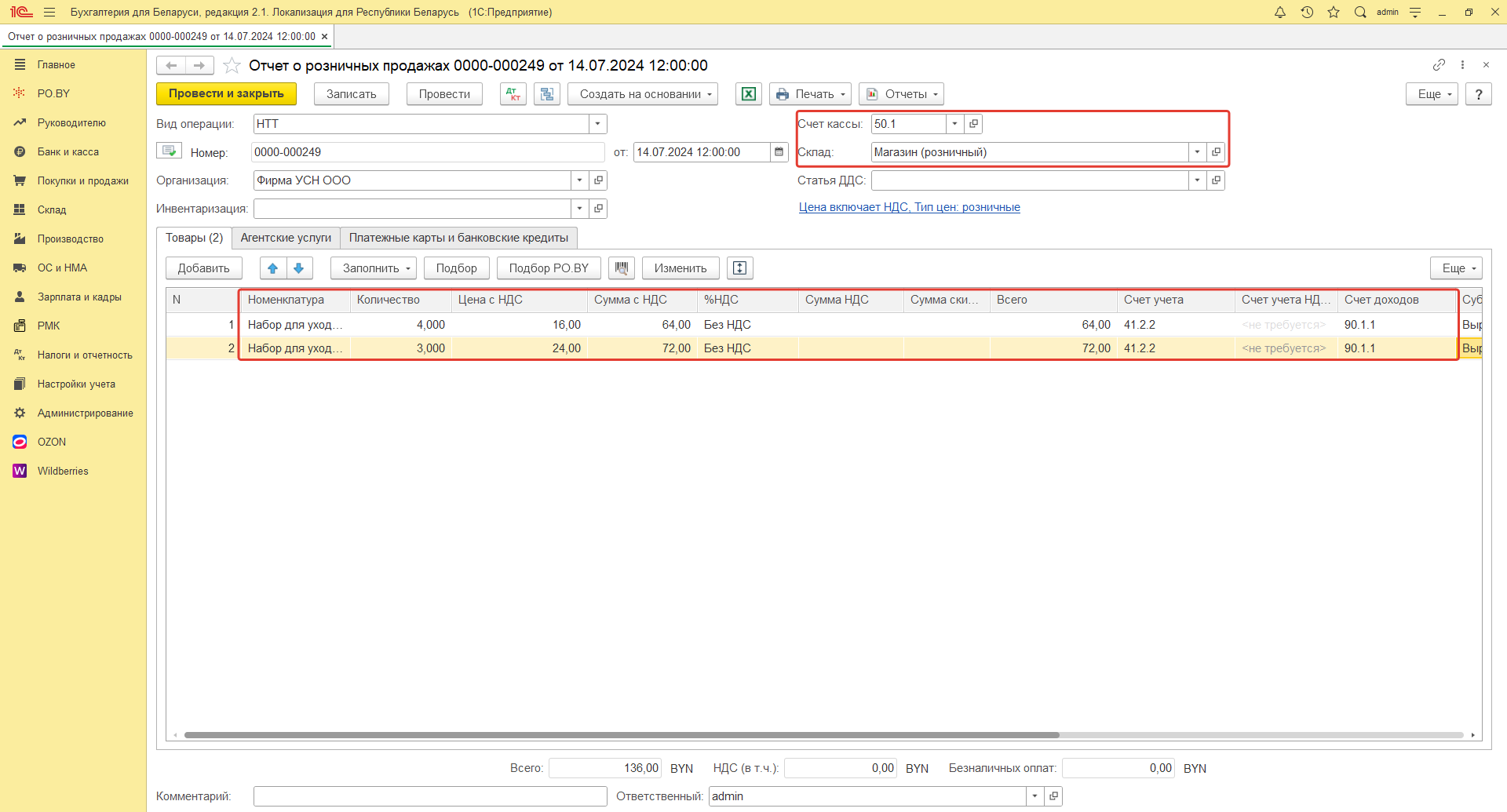The image size is (1507, 812).
Task: Open calendar picker for document date
Action: (x=779, y=152)
